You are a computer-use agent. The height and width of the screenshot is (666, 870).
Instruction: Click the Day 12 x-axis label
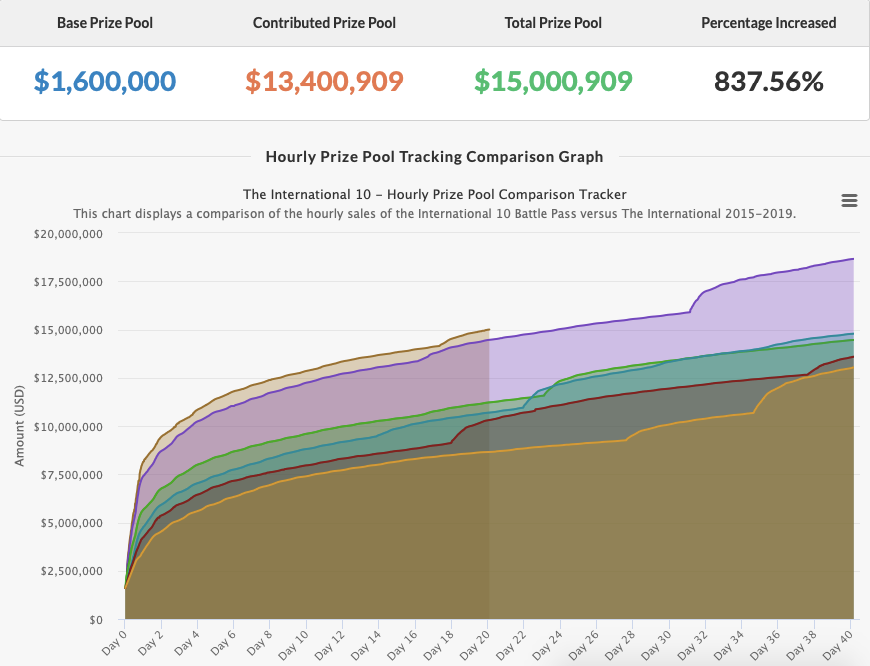pos(330,644)
